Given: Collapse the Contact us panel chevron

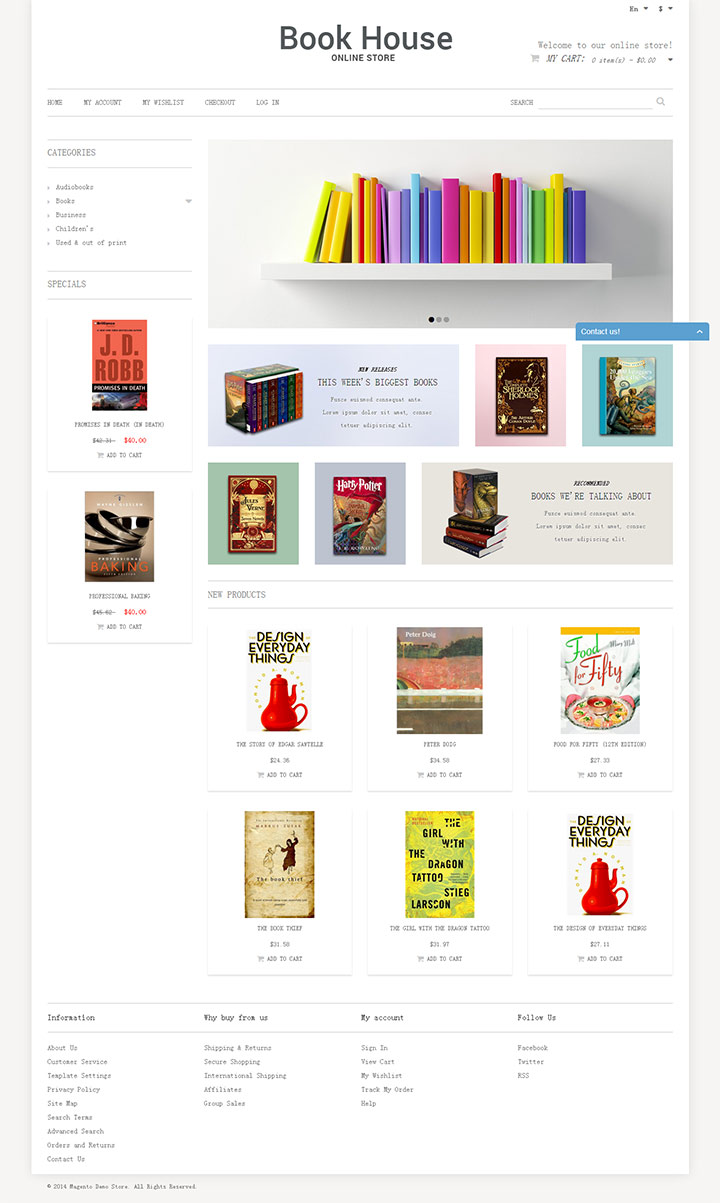Looking at the screenshot, I should pyautogui.click(x=700, y=331).
